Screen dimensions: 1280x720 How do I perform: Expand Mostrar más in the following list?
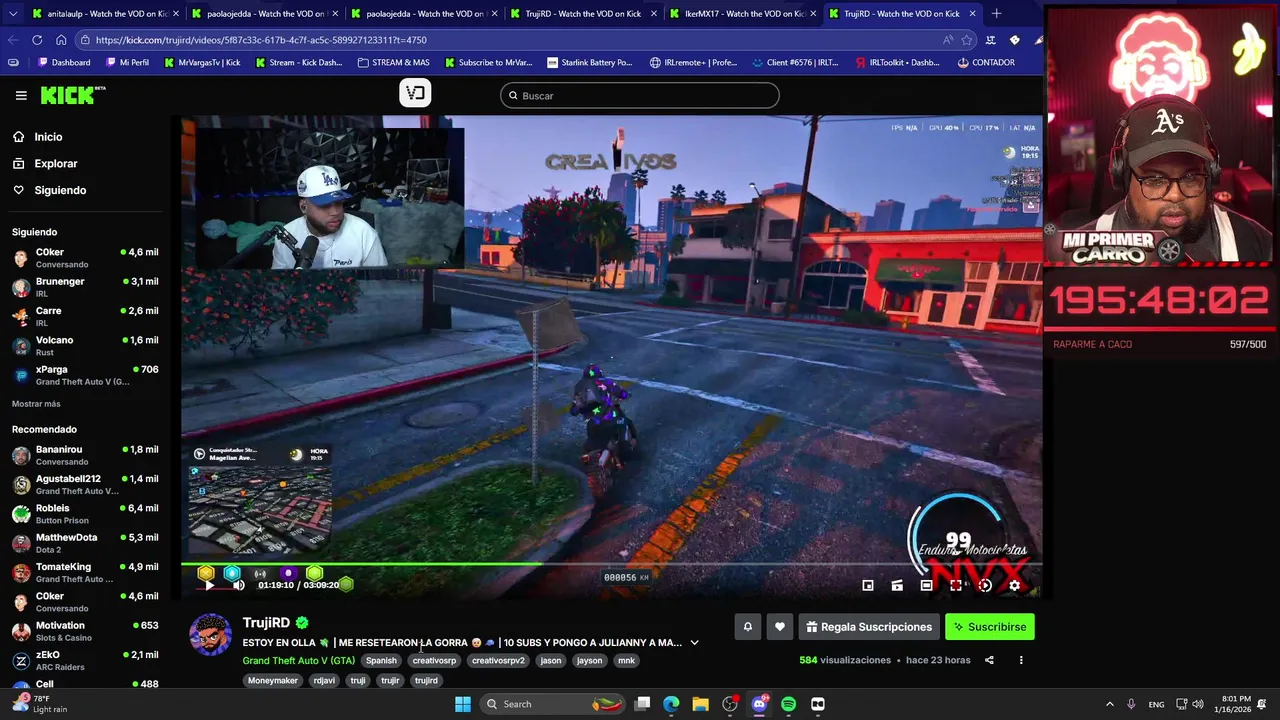36,404
